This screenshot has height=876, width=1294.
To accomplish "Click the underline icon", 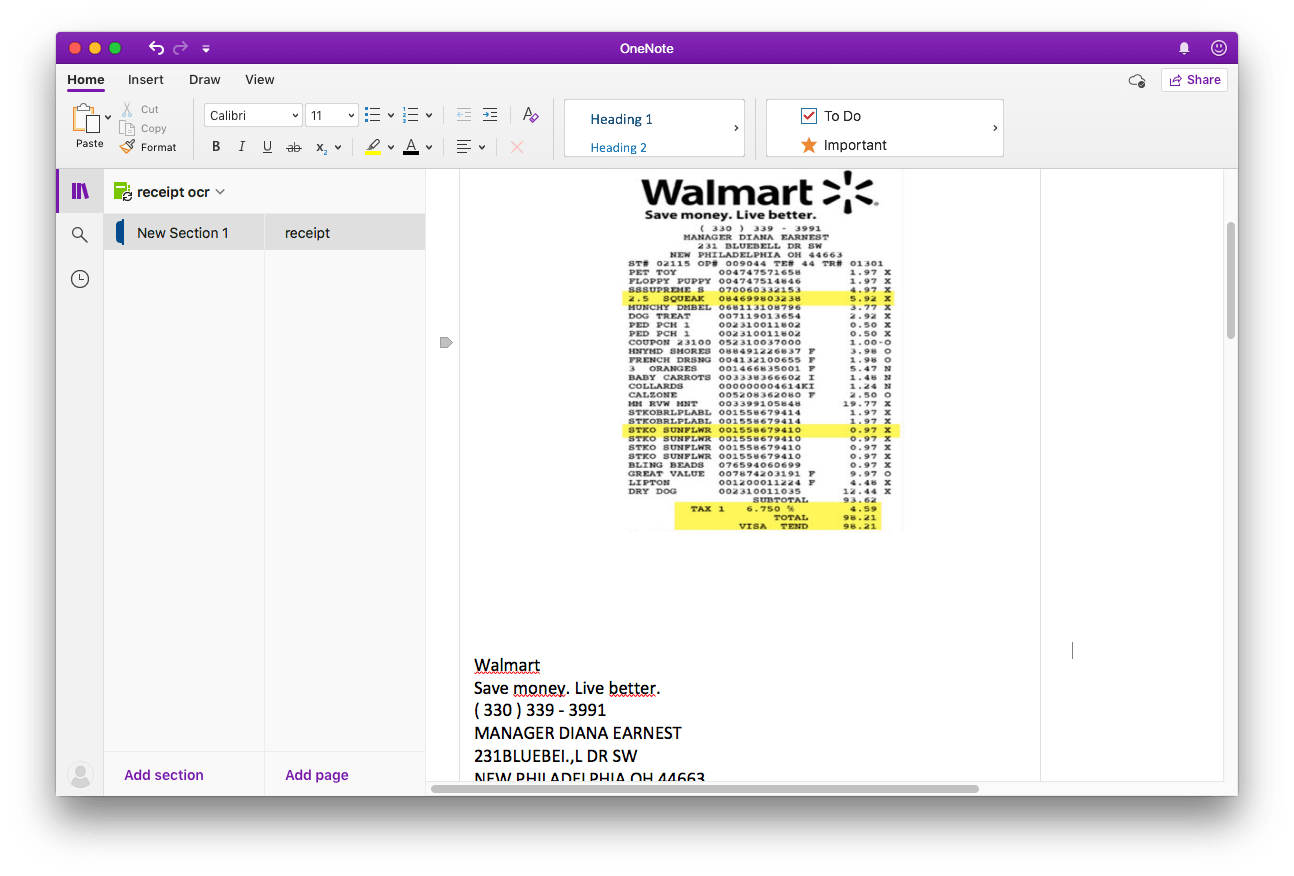I will point(267,147).
